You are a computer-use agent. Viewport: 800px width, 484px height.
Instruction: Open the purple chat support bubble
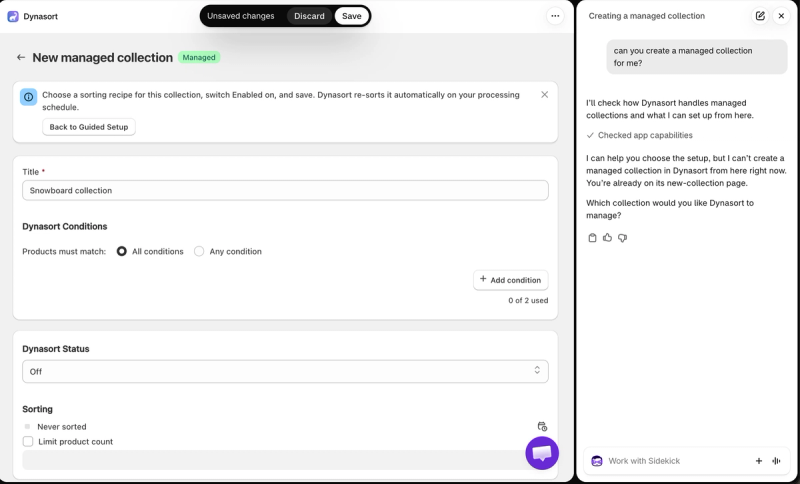tap(542, 453)
